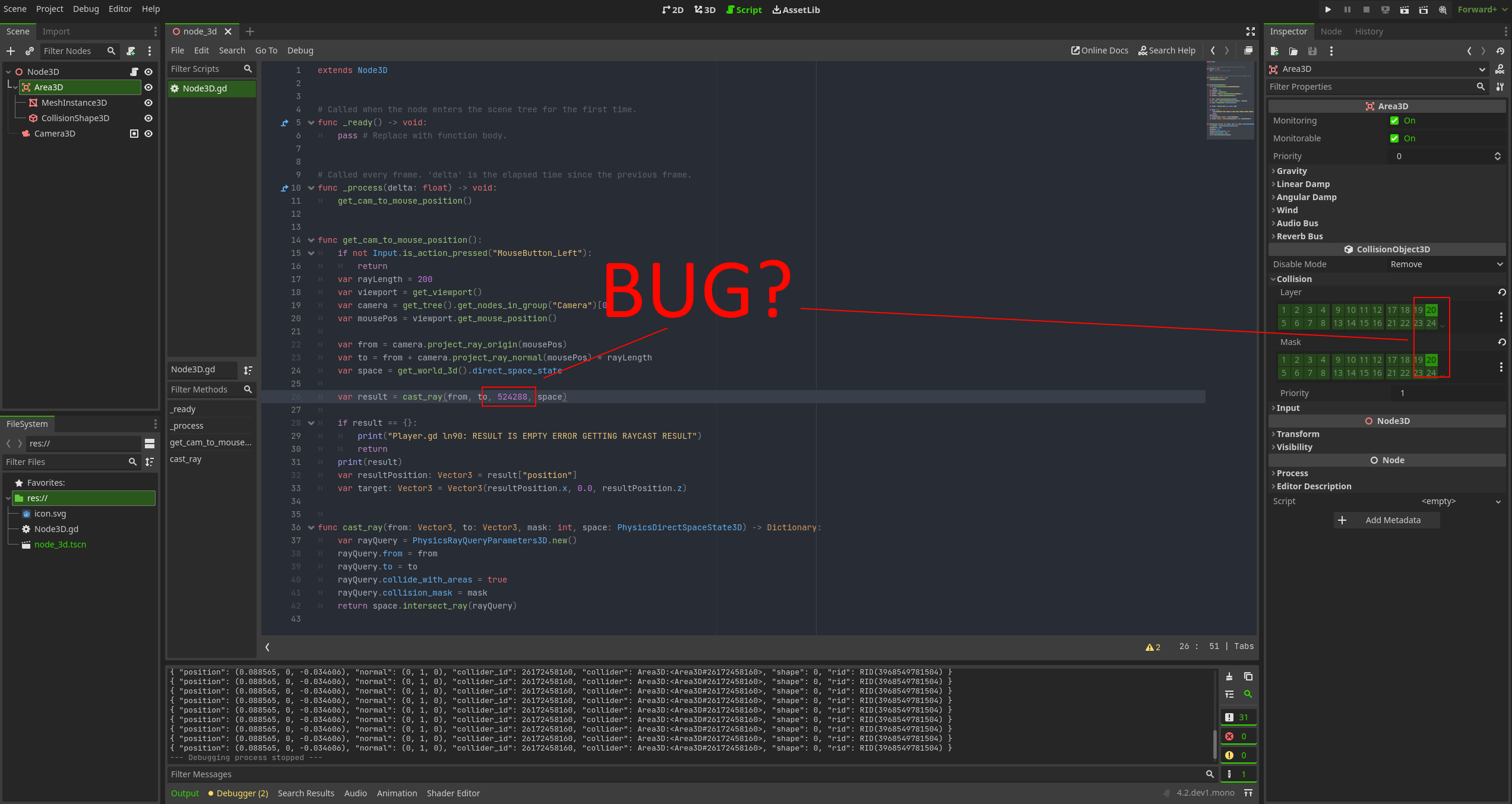Add a new child node in Scene dock
This screenshot has height=804, width=1512.
(10, 51)
